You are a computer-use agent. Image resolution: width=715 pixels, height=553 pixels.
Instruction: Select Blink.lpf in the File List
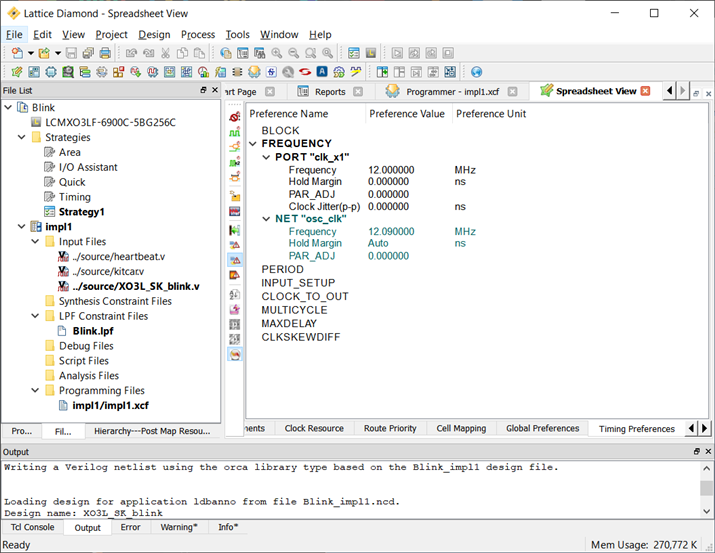(x=92, y=331)
